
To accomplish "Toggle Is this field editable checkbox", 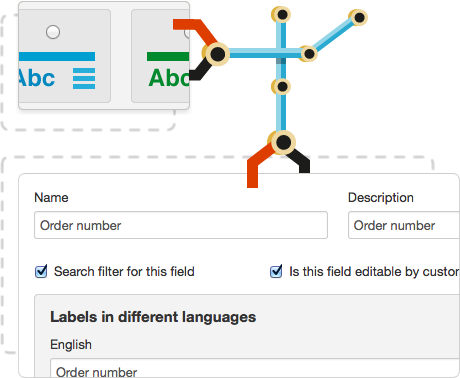I will click(276, 271).
